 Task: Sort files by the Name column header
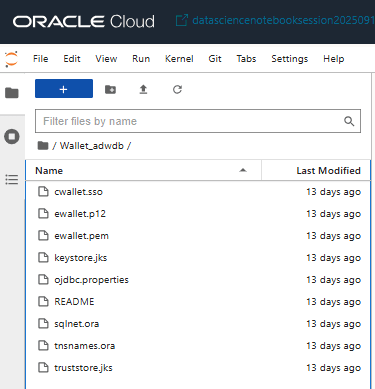pos(143,171)
